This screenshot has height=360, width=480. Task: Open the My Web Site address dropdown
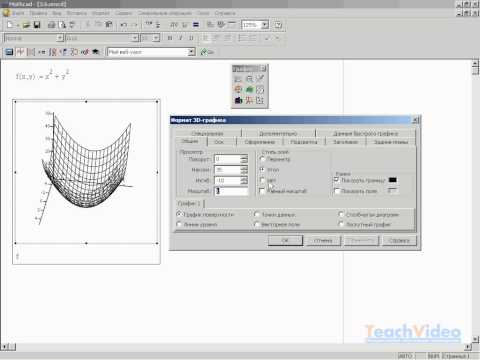point(191,52)
